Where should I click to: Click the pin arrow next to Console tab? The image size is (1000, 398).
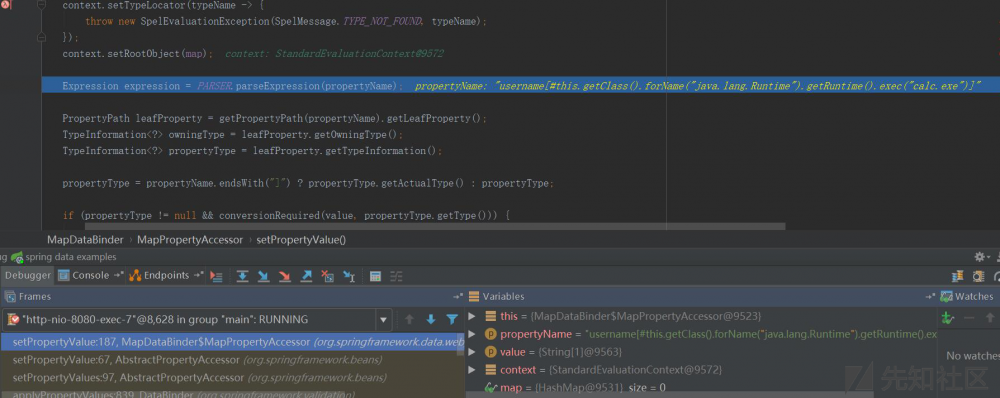pyautogui.click(x=119, y=276)
